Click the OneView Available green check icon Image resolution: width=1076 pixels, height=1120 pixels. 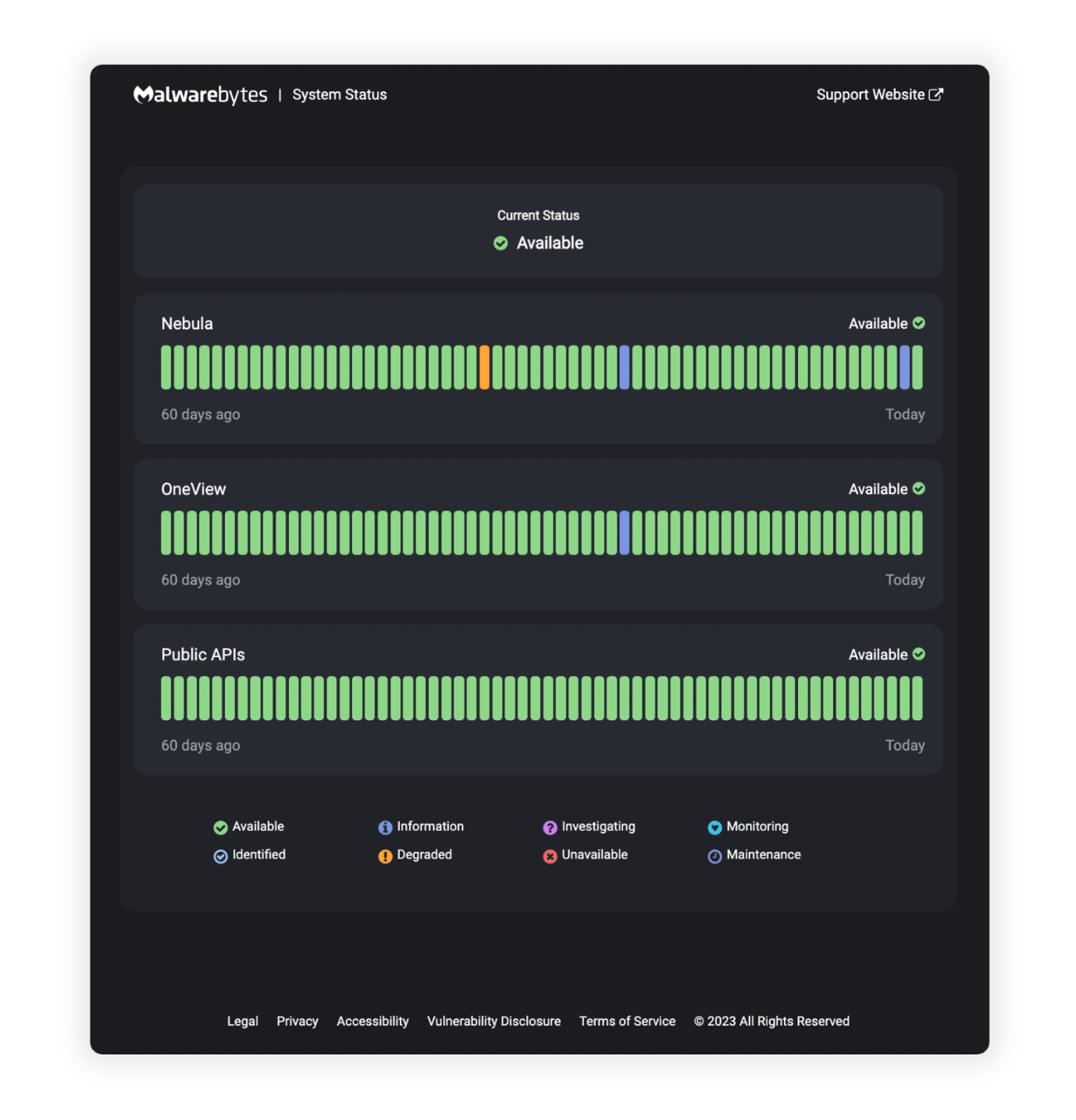coord(918,489)
